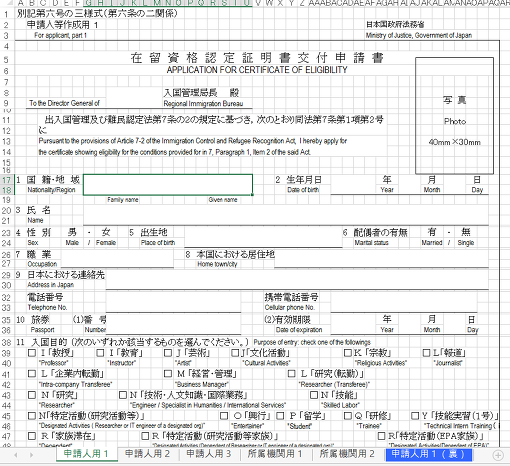Click the 女 Female option text
Viewport: 510px width, 466px height.
click(106, 232)
